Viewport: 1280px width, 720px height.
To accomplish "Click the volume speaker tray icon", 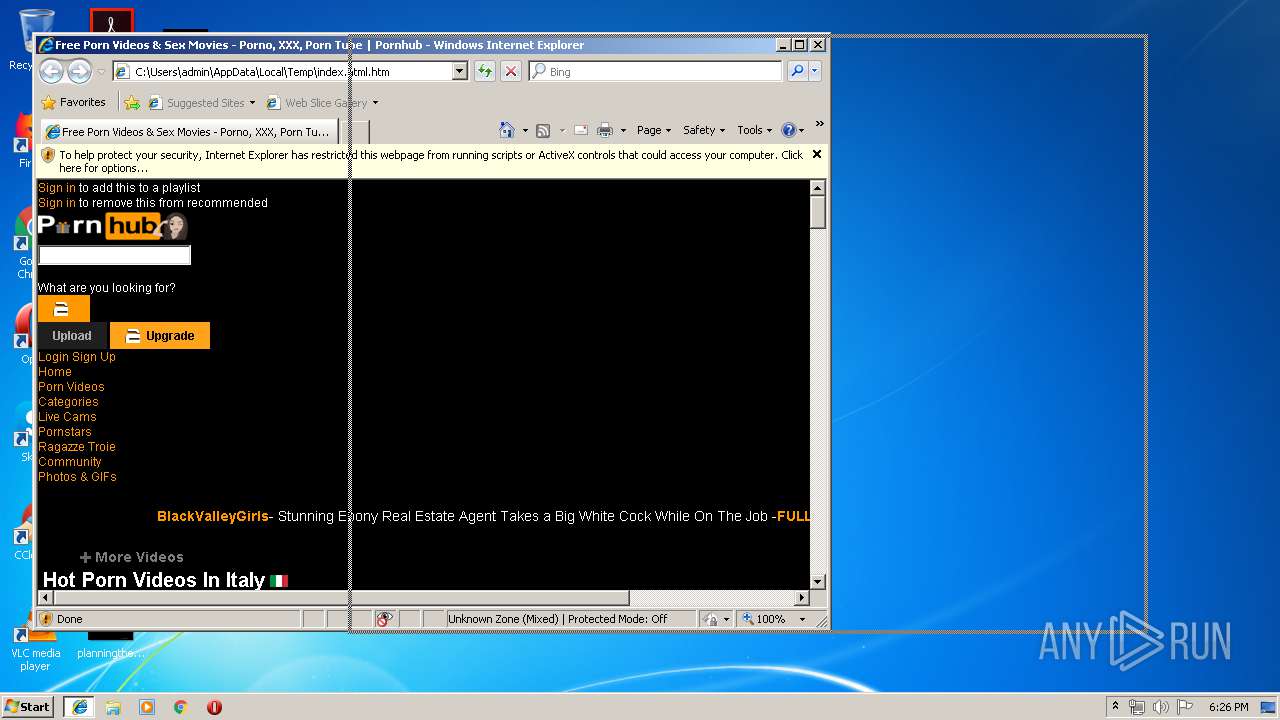I will pos(1160,707).
